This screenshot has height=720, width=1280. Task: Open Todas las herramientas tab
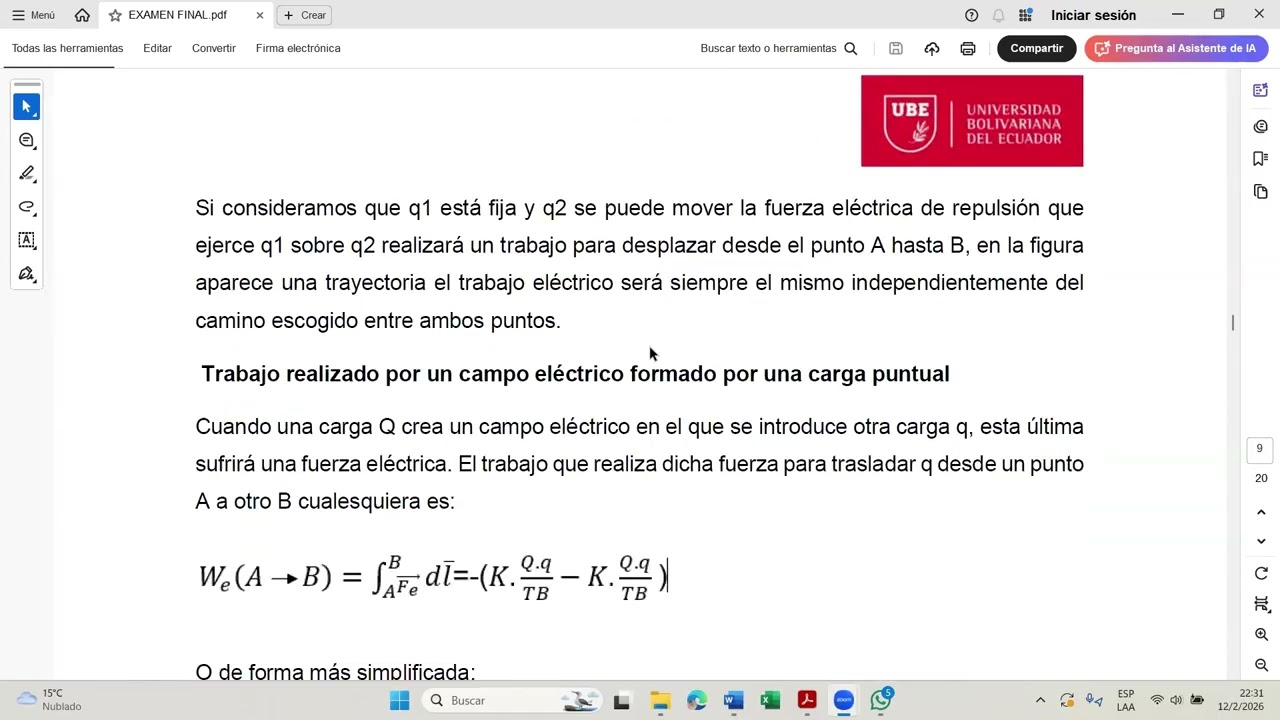67,48
